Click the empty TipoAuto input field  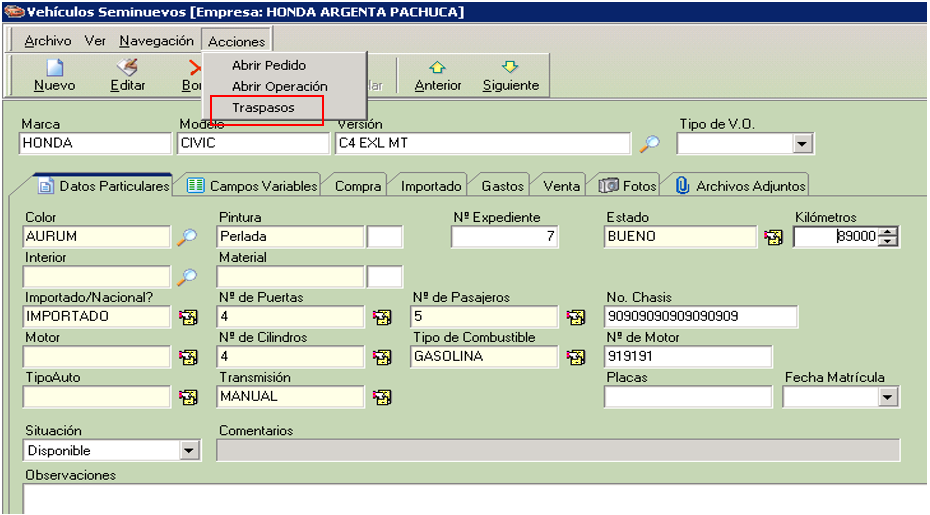coord(97,397)
